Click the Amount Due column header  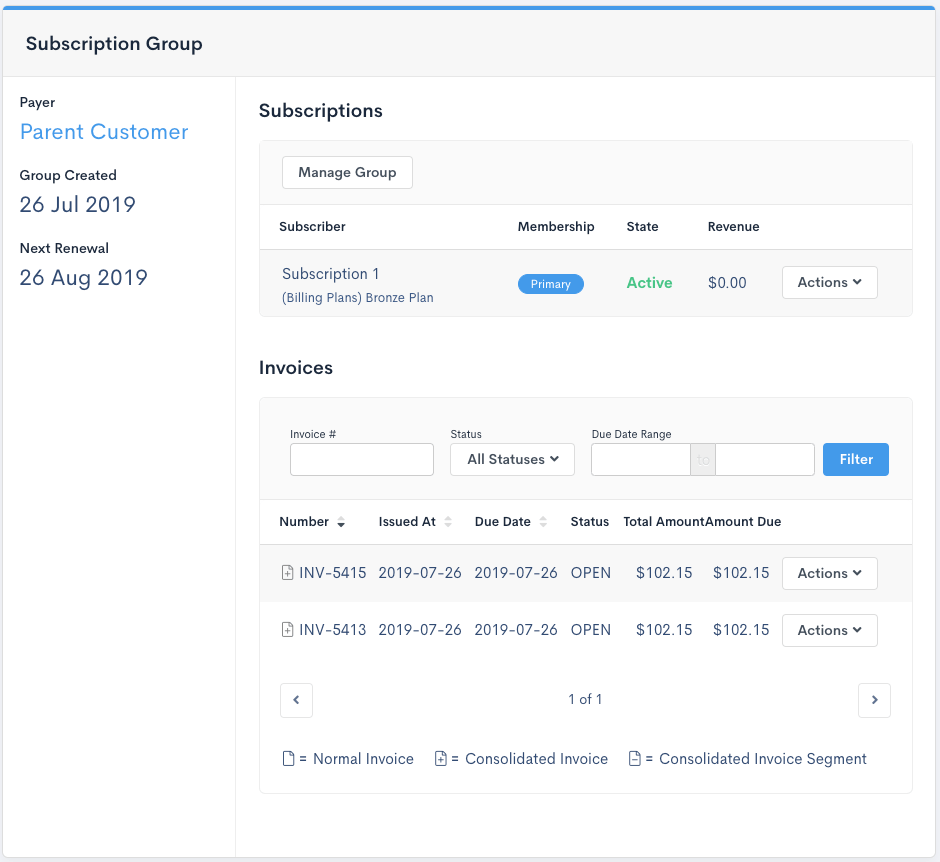pyautogui.click(x=743, y=522)
